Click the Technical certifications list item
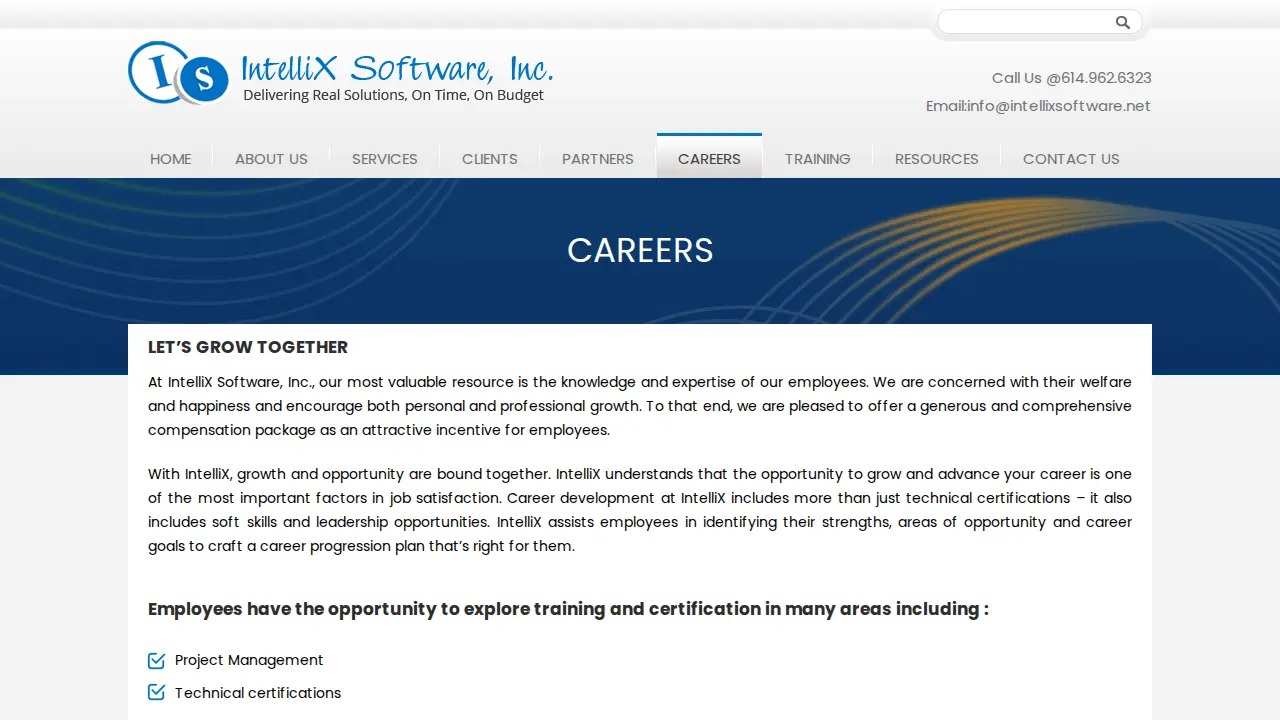Image resolution: width=1280 pixels, height=720 pixels. pos(258,693)
